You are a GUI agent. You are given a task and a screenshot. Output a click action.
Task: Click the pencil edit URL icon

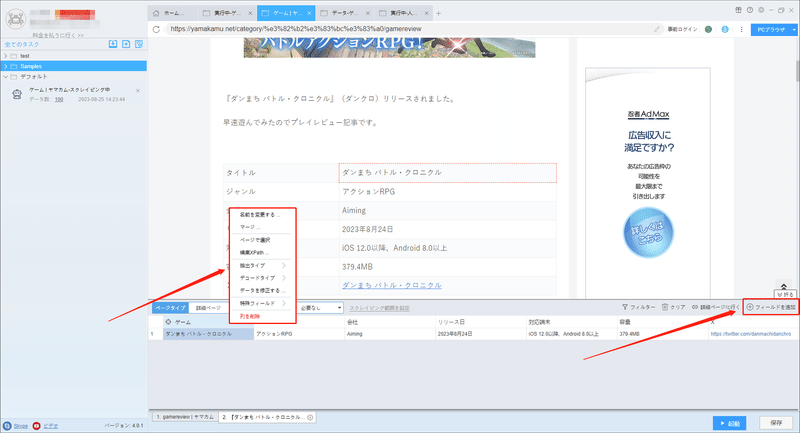tap(657, 29)
